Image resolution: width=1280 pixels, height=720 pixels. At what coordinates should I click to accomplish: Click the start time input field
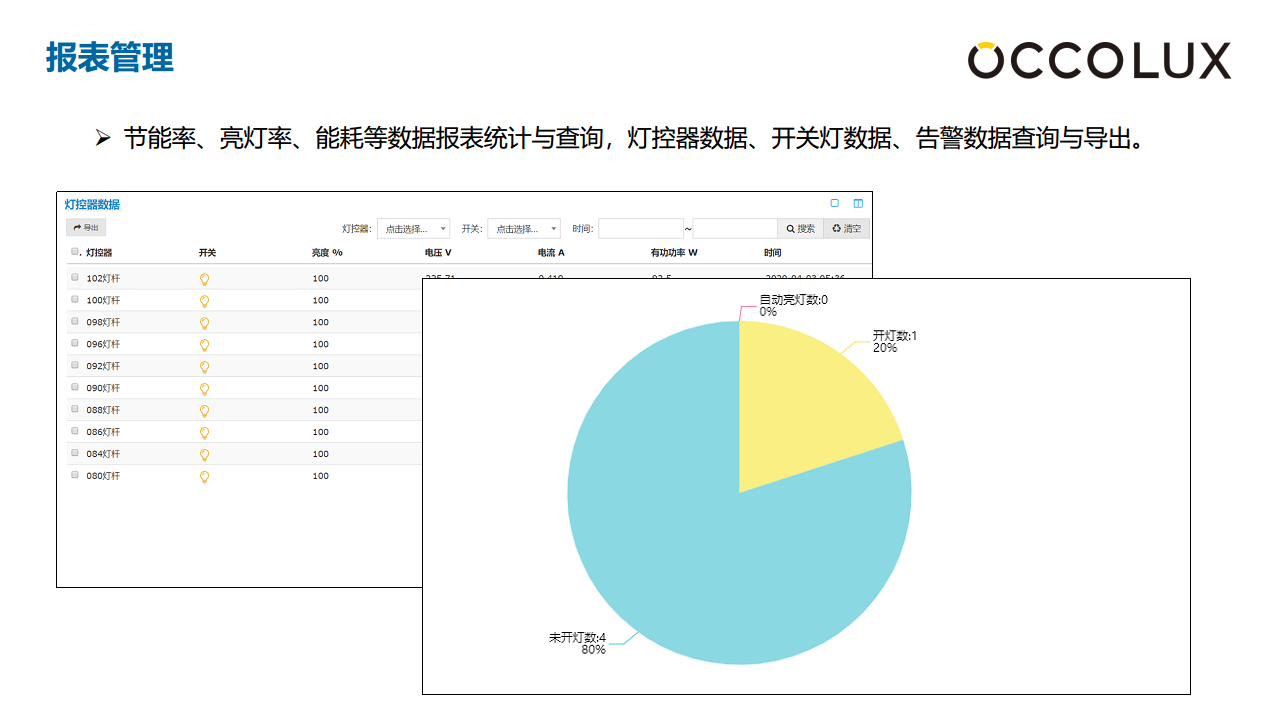tap(641, 229)
